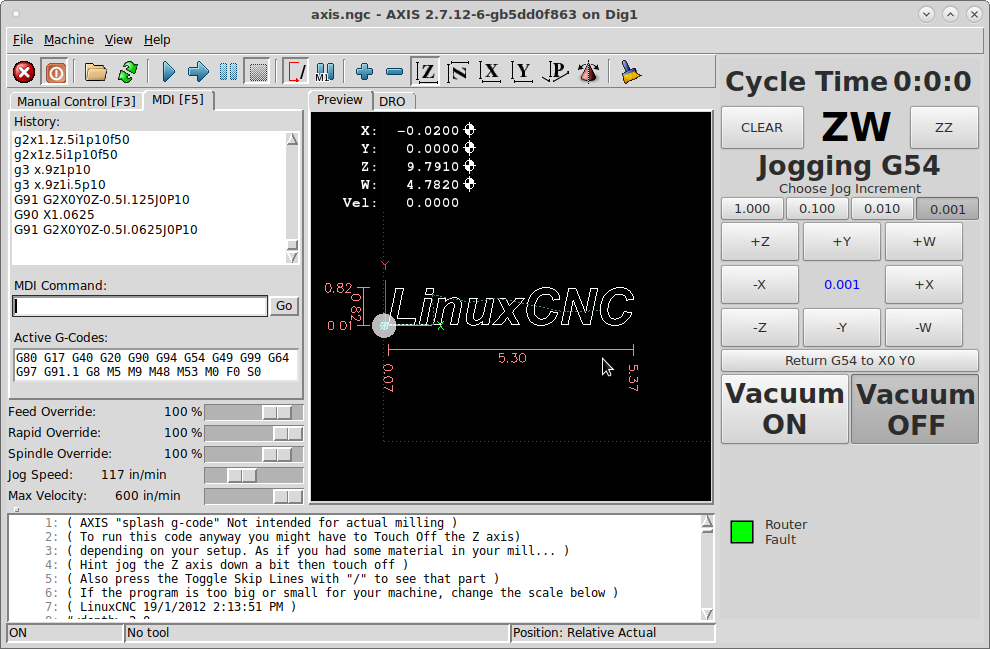The image size is (990, 649).
Task: Jog with the +W button
Action: [924, 242]
